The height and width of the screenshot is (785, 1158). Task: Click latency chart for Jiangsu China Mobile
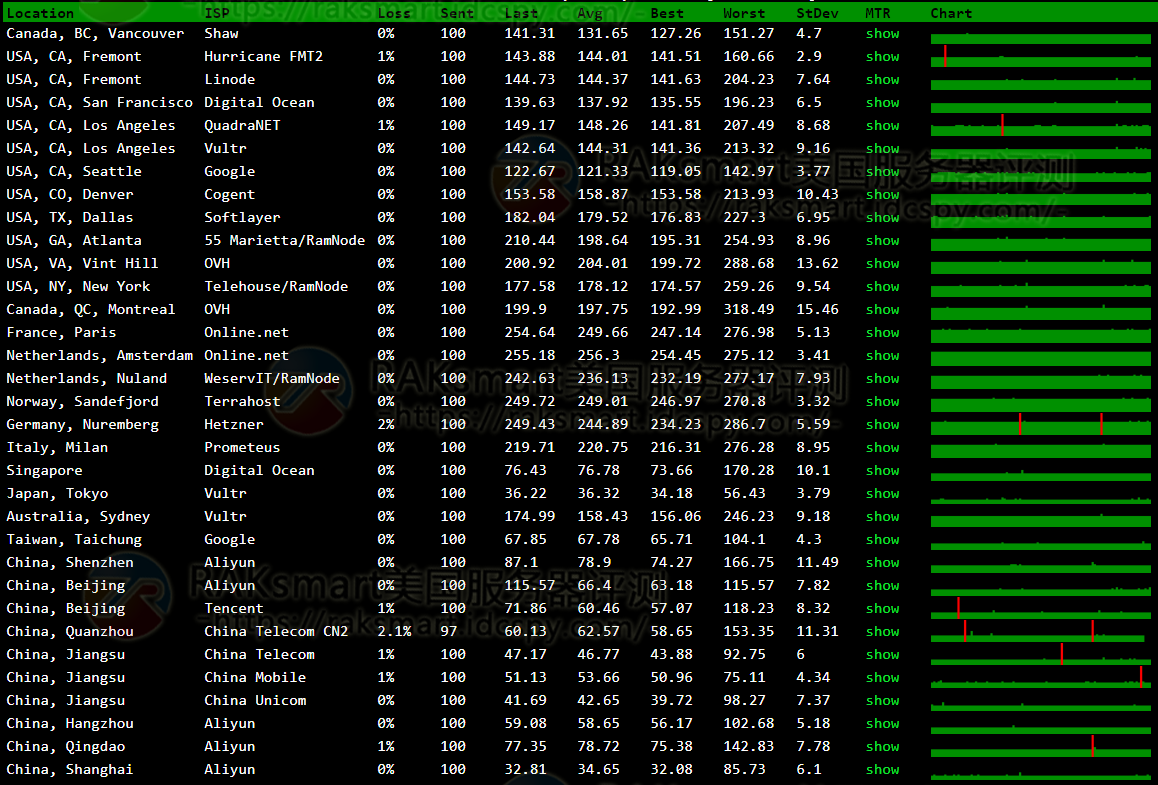tap(1041, 677)
